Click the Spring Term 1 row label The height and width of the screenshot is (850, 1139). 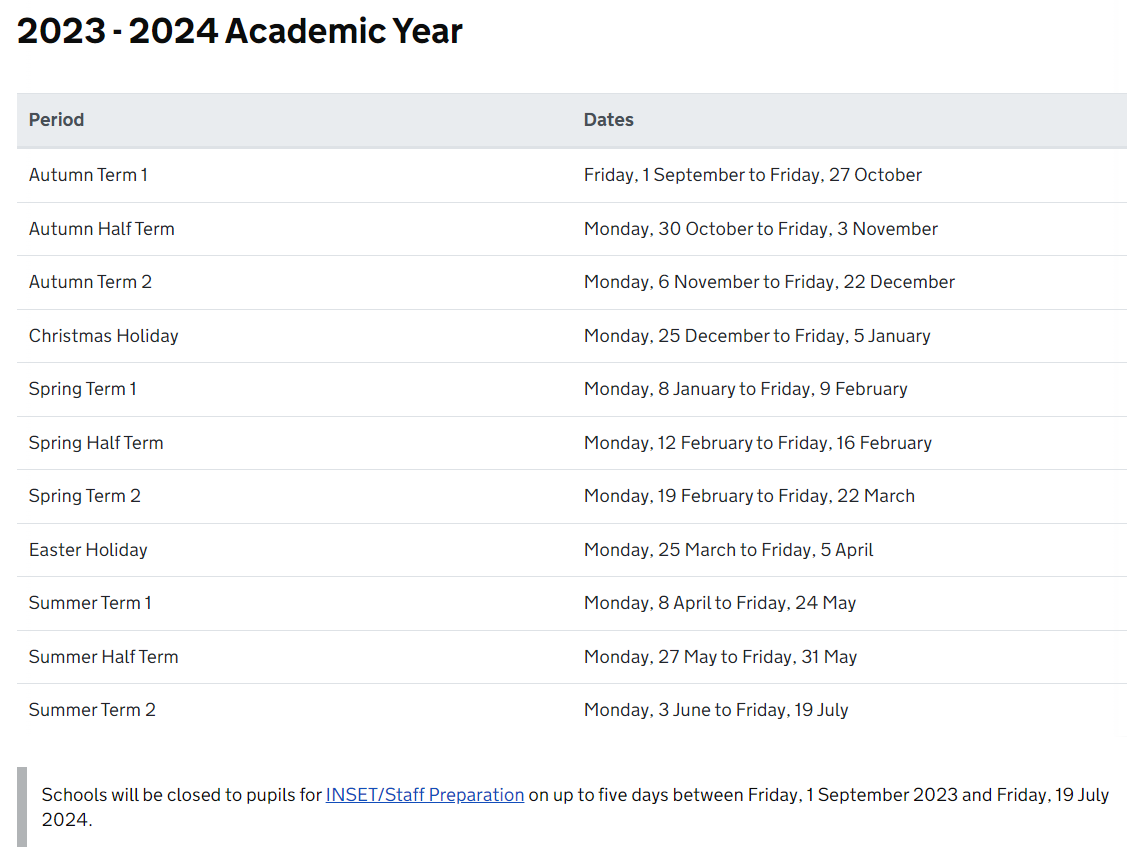pos(83,389)
